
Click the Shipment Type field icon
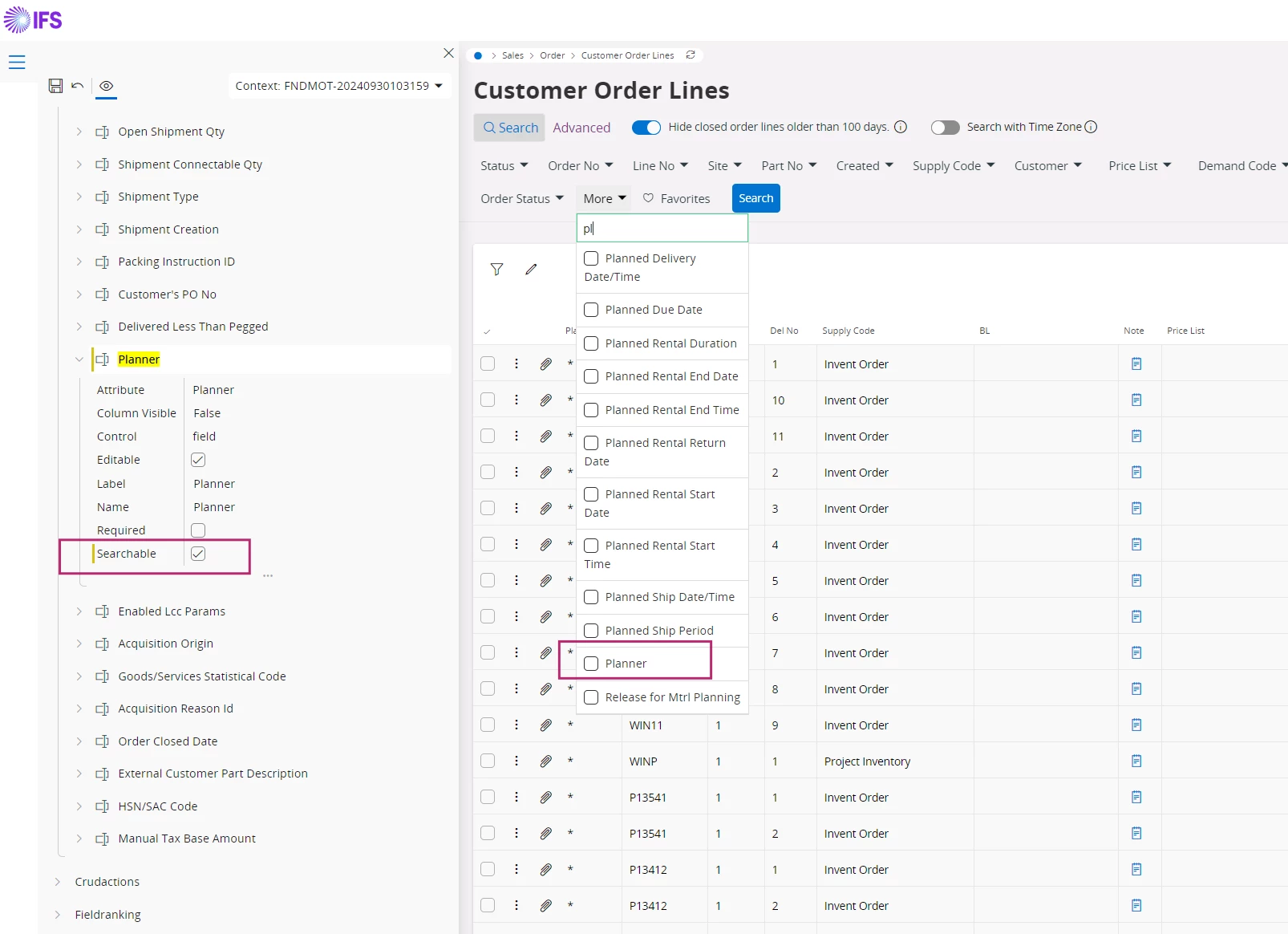click(x=102, y=197)
